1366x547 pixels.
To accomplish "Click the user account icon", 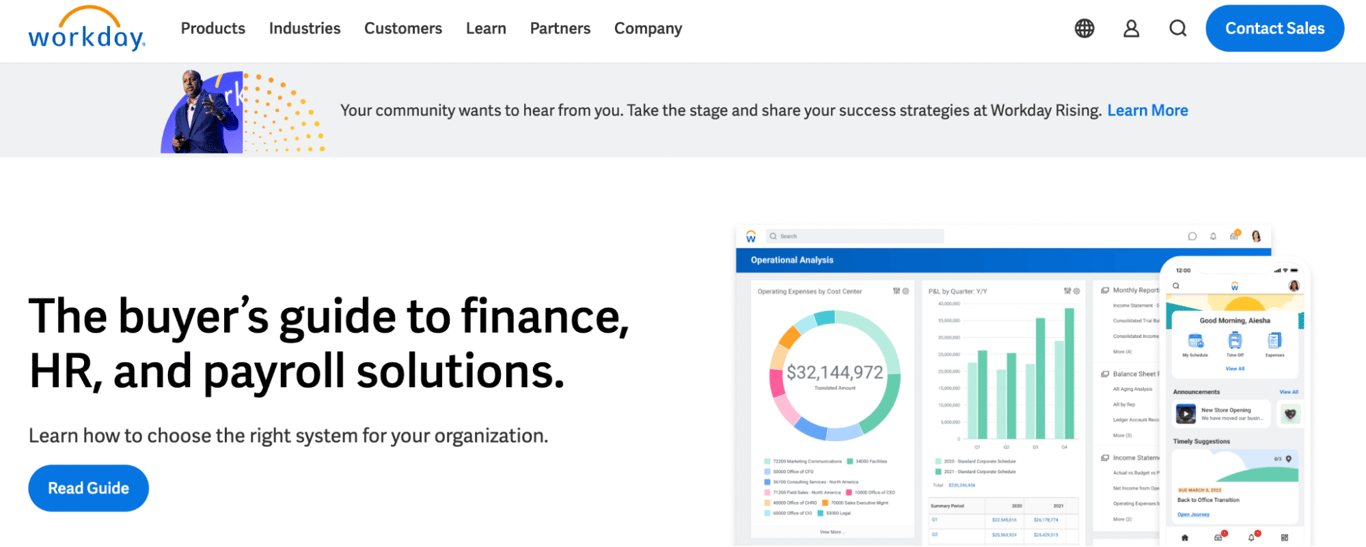I will tap(1131, 29).
